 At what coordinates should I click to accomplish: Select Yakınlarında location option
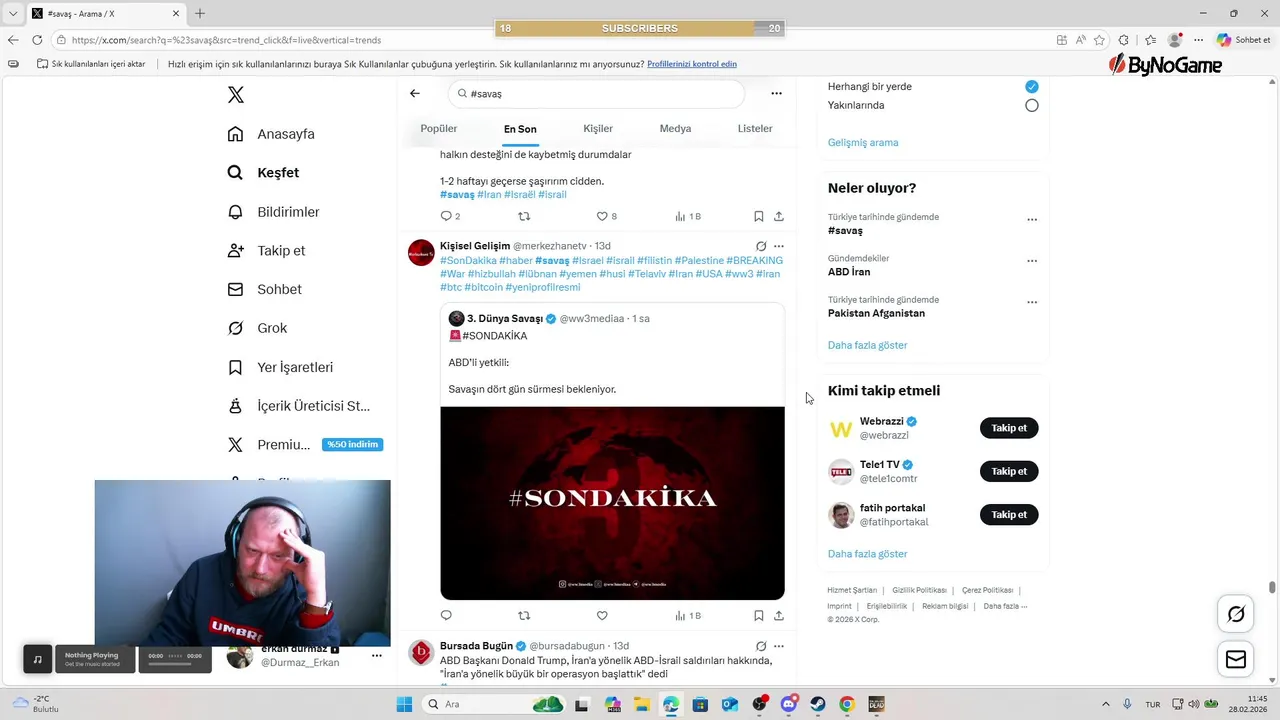point(1031,105)
